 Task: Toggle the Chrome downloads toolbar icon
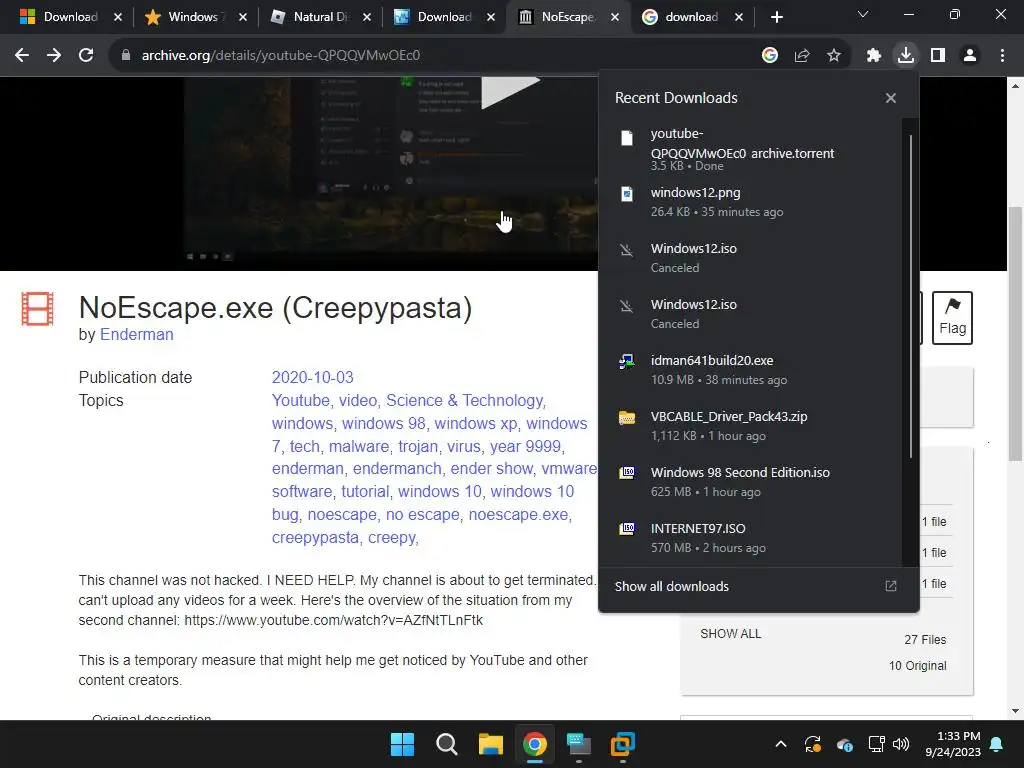point(906,56)
